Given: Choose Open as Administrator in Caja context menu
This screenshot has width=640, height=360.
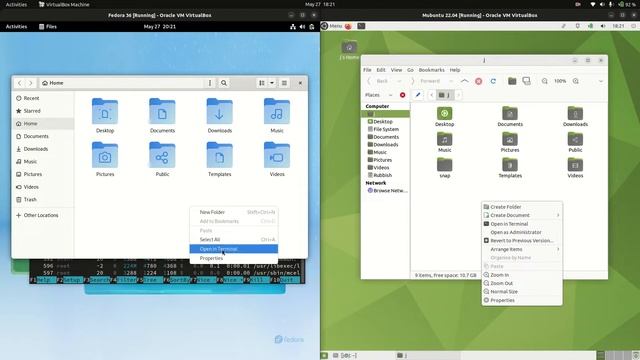Looking at the screenshot, I should [x=522, y=232].
